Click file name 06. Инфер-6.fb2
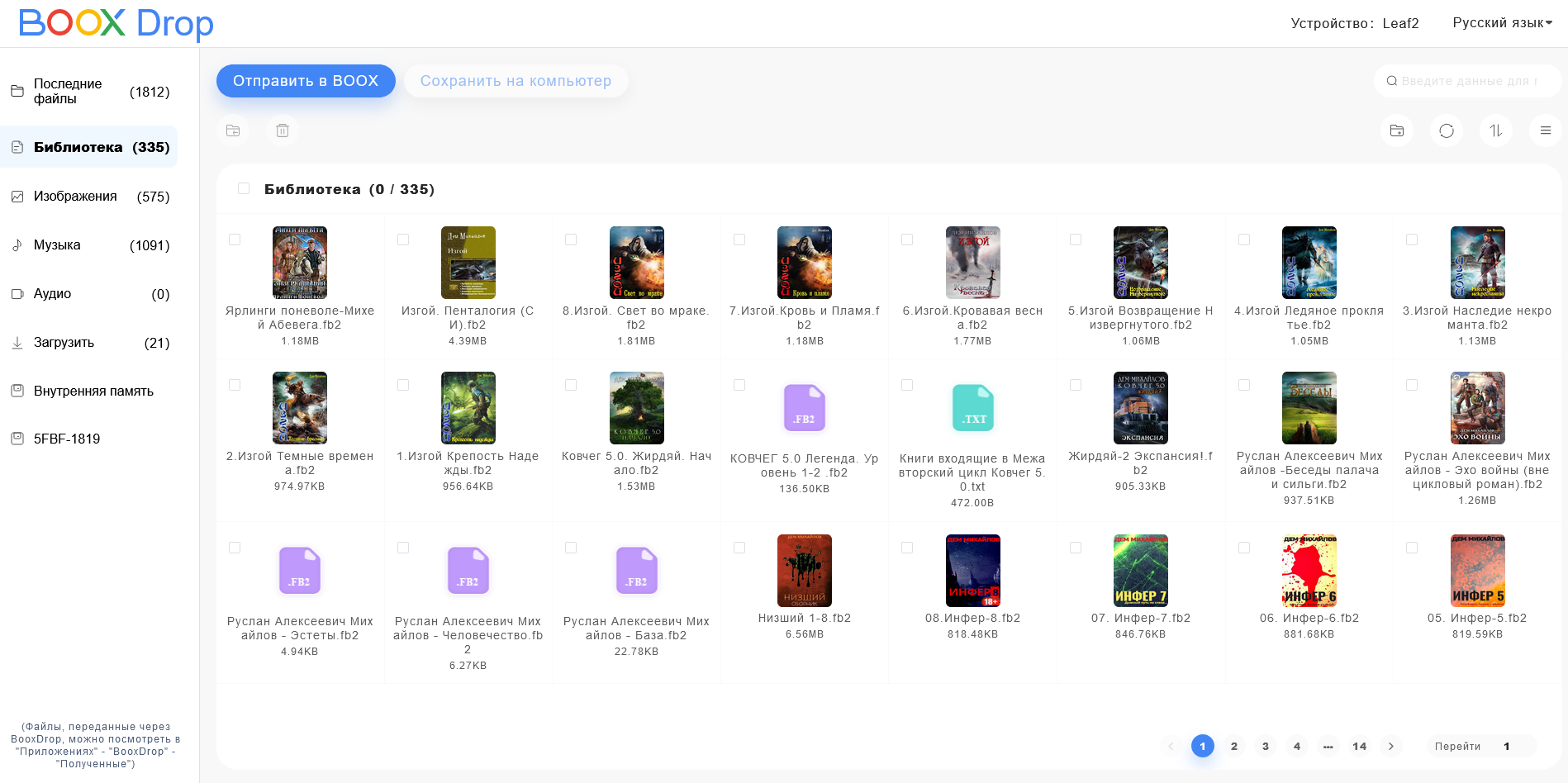1568x783 pixels. [x=1309, y=618]
